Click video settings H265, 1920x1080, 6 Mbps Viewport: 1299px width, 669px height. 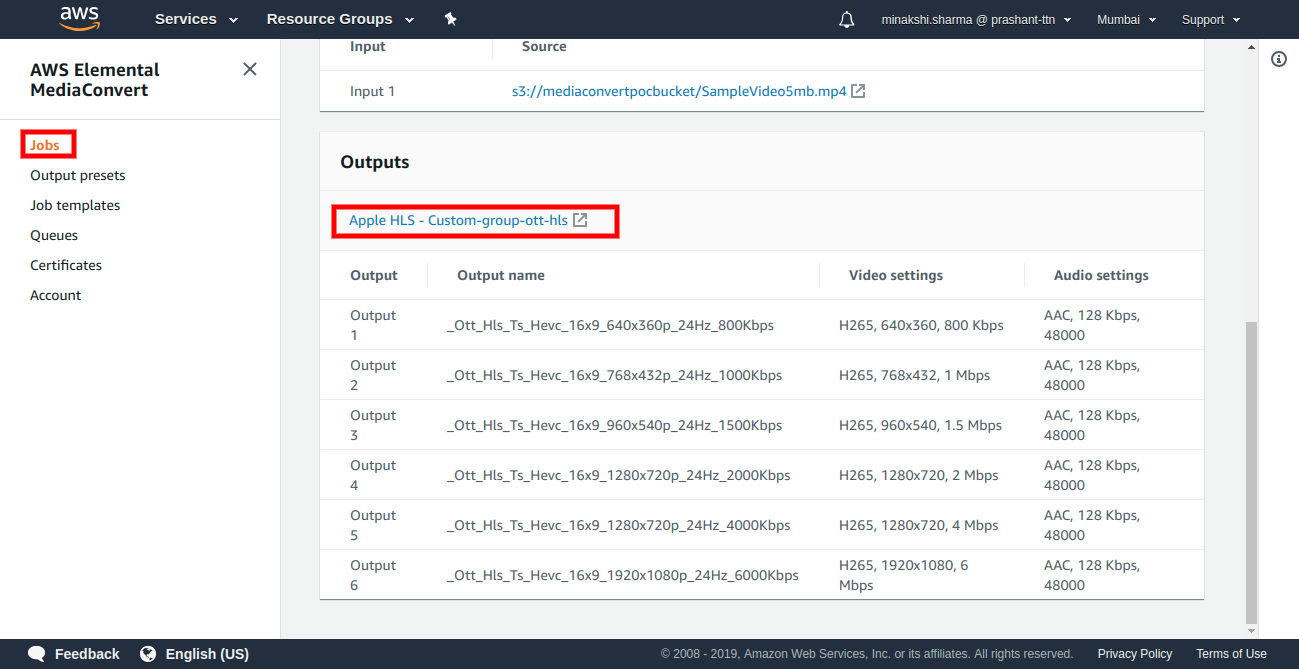click(x=904, y=575)
